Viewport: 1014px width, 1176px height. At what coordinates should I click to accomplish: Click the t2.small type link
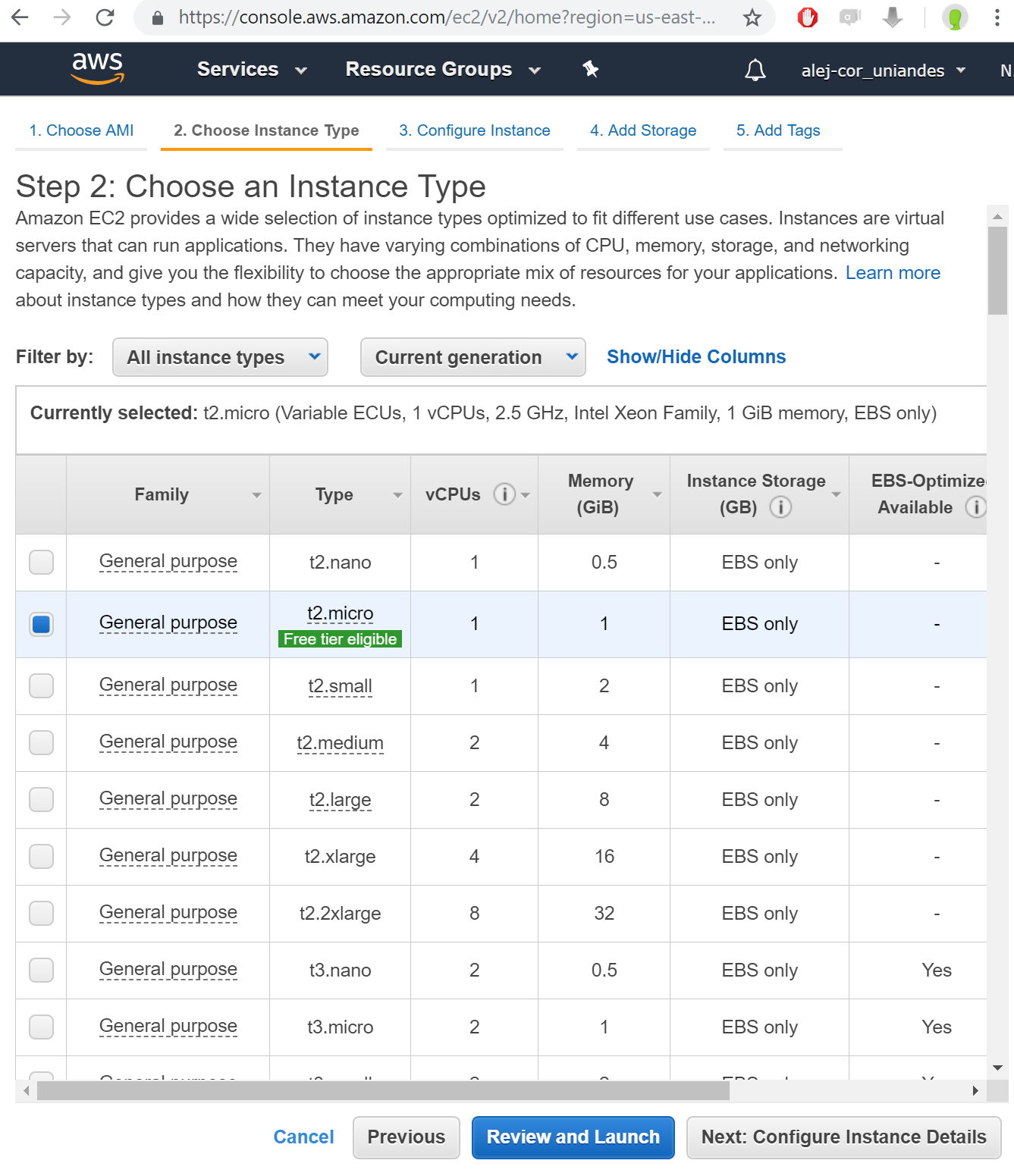pos(340,685)
